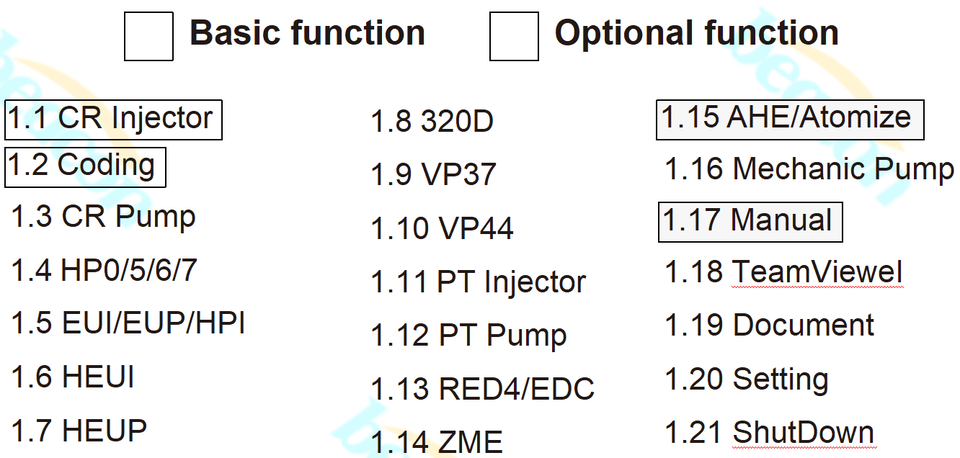The height and width of the screenshot is (458, 960).
Task: Select 1.1 CR Injector menu item
Action: (111, 119)
